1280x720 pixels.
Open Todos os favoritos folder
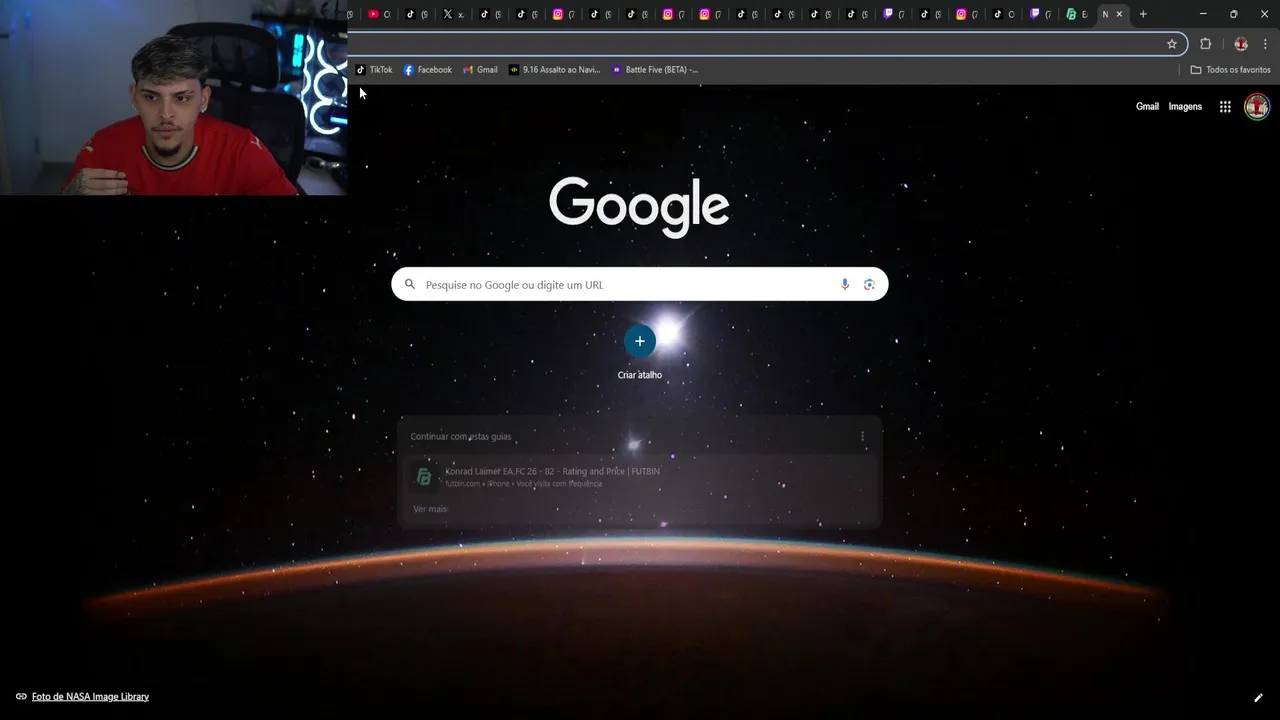point(1230,70)
